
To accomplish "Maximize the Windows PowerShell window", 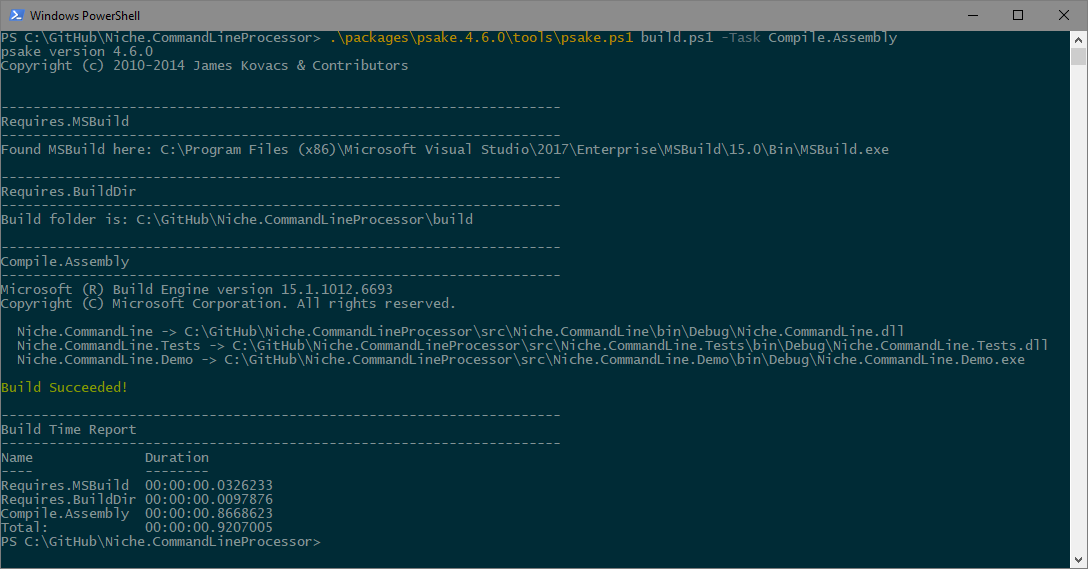I will tap(1018, 15).
